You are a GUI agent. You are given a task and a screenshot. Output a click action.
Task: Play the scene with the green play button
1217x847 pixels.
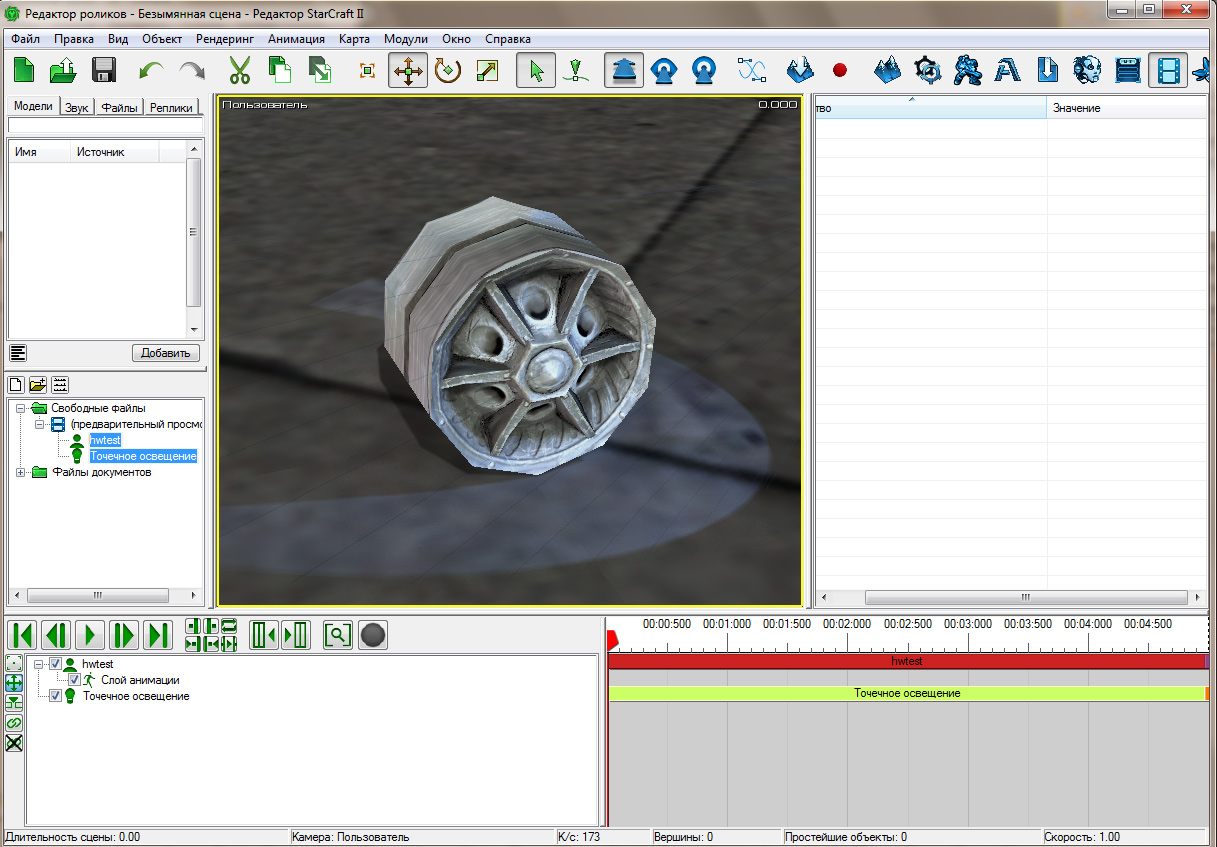(x=90, y=635)
